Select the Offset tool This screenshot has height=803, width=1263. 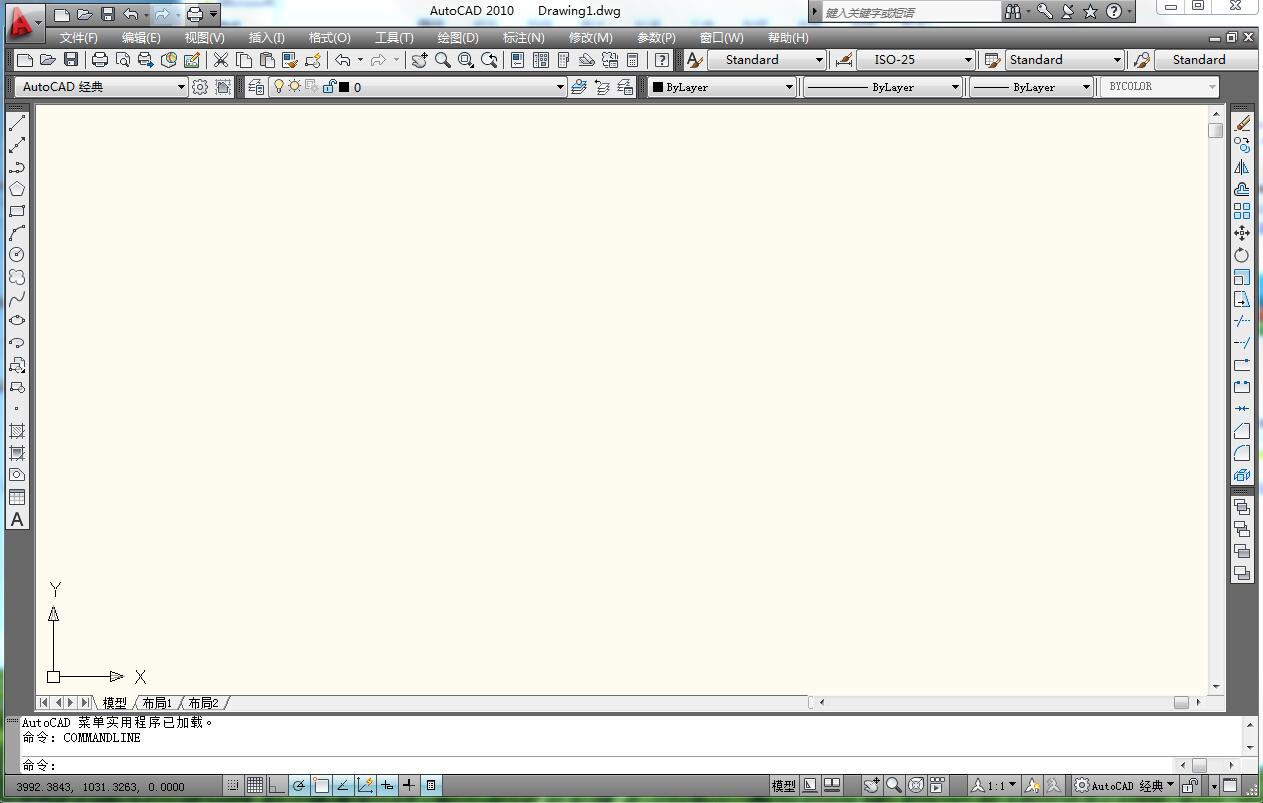pyautogui.click(x=1242, y=189)
